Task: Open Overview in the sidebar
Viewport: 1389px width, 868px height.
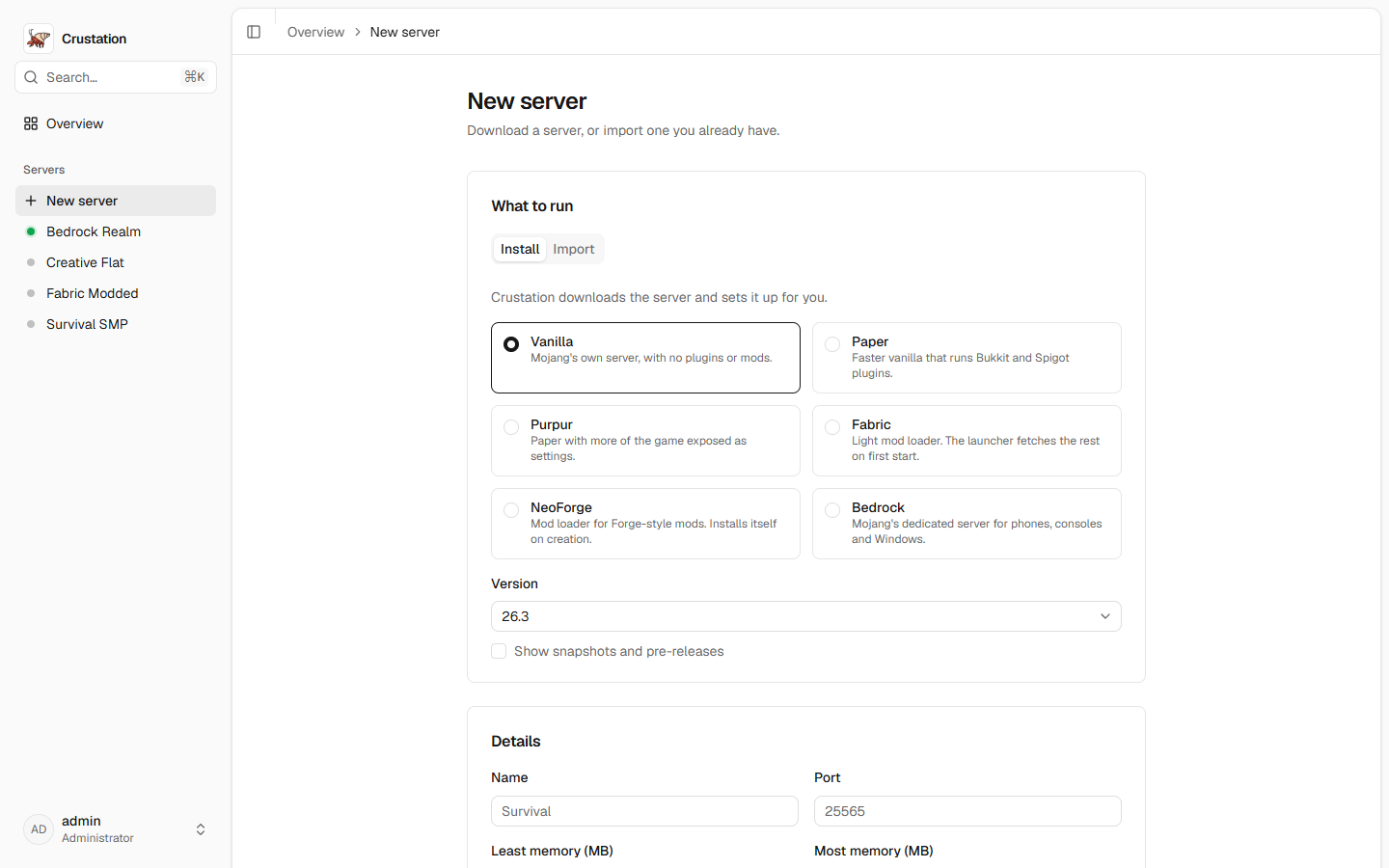Action: click(x=116, y=123)
